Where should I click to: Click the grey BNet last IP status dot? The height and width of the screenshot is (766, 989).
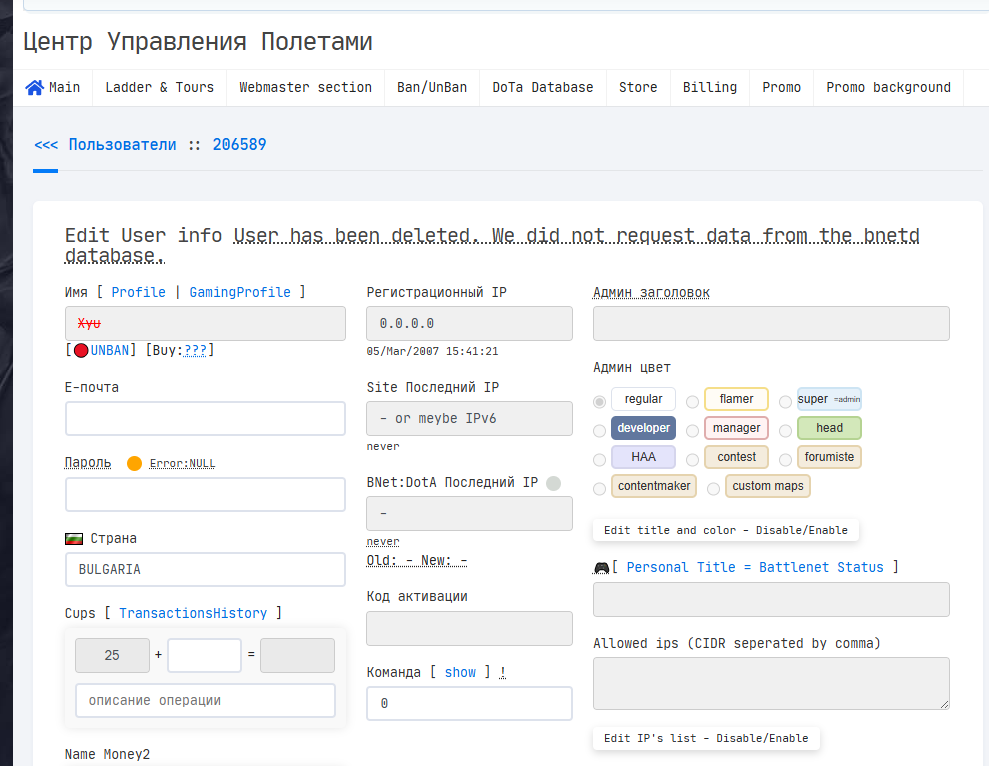click(x=553, y=483)
